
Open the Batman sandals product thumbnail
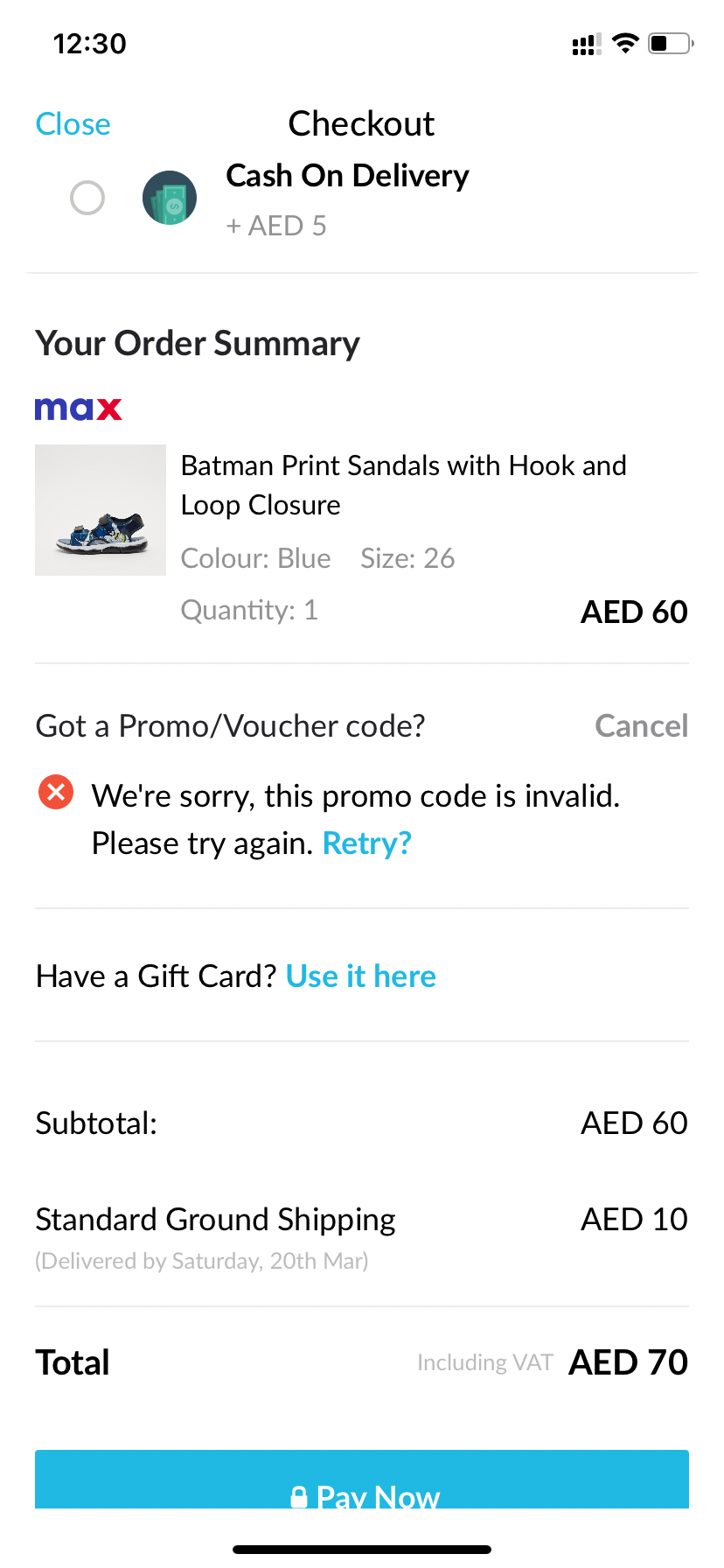[x=101, y=510]
